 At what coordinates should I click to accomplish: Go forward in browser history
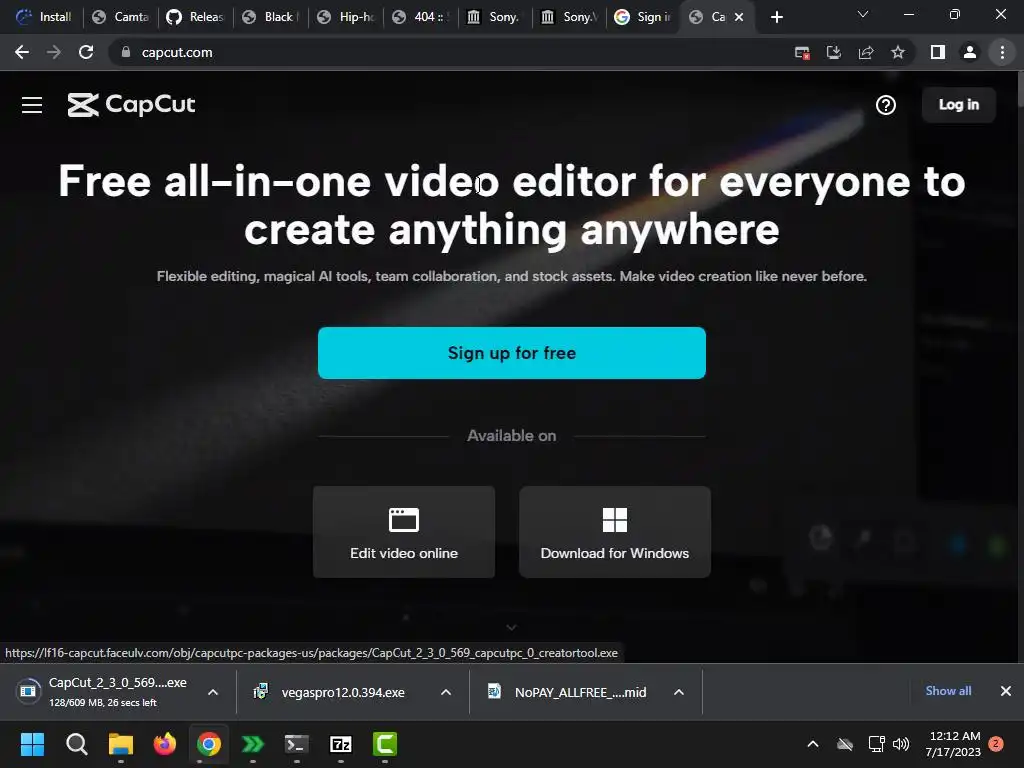click(x=54, y=52)
